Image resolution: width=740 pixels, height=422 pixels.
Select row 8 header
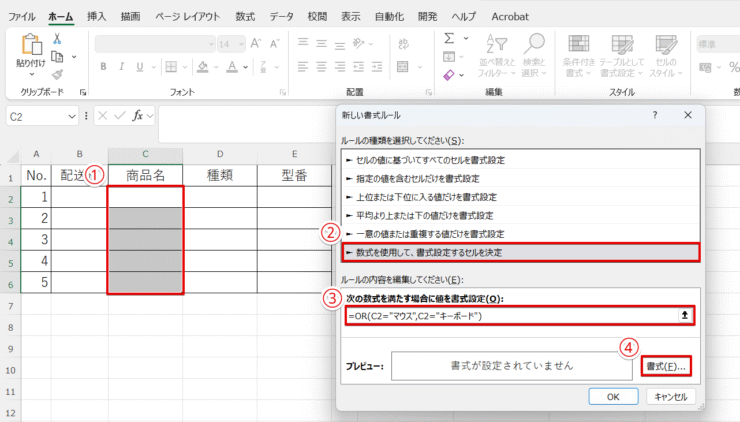(x=10, y=327)
